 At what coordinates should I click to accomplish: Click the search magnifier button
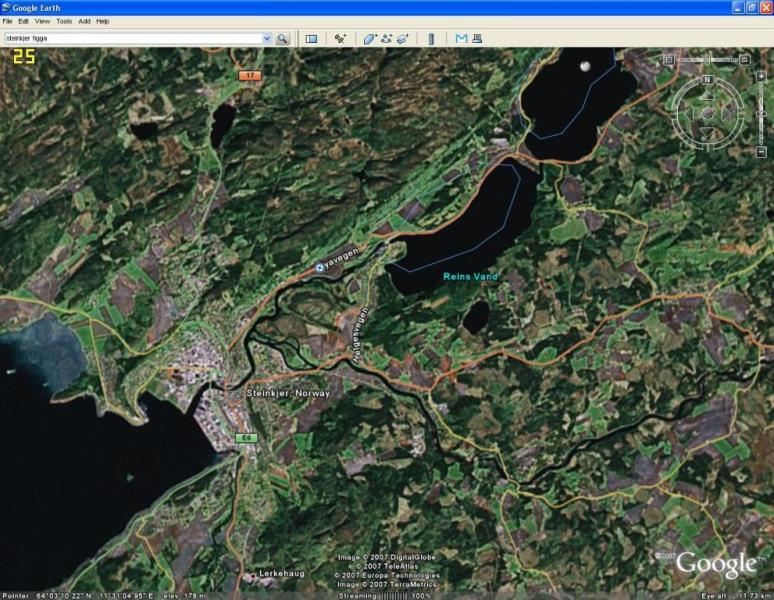pyautogui.click(x=282, y=38)
